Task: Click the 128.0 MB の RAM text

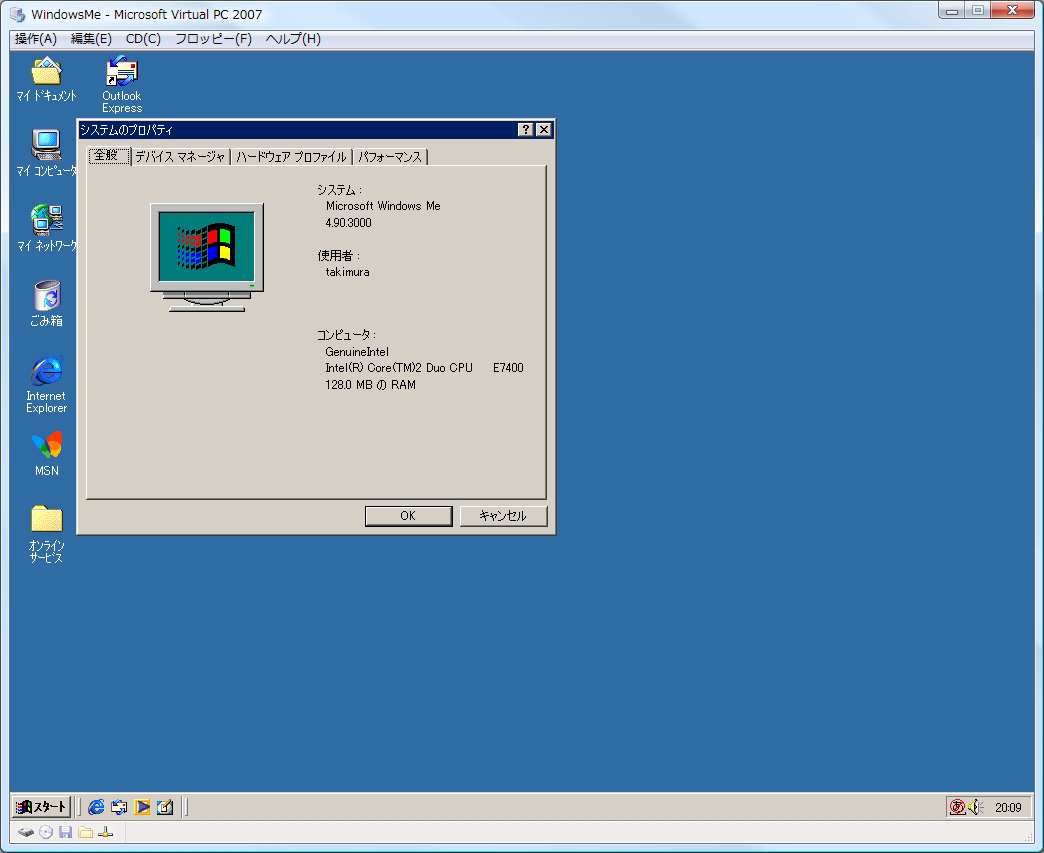Action: pyautogui.click(x=370, y=385)
